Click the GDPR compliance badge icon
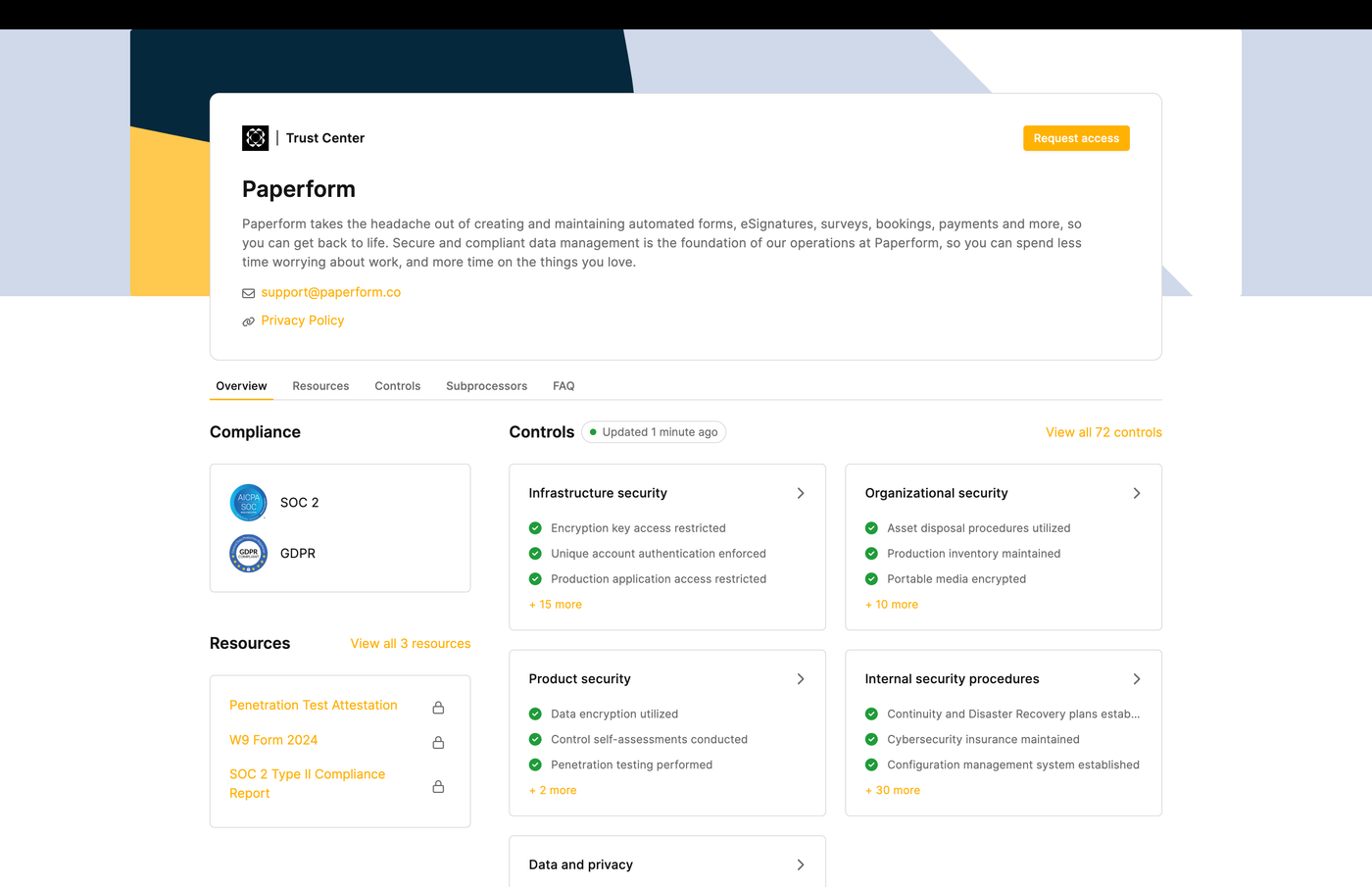This screenshot has height=887, width=1372. (x=248, y=554)
